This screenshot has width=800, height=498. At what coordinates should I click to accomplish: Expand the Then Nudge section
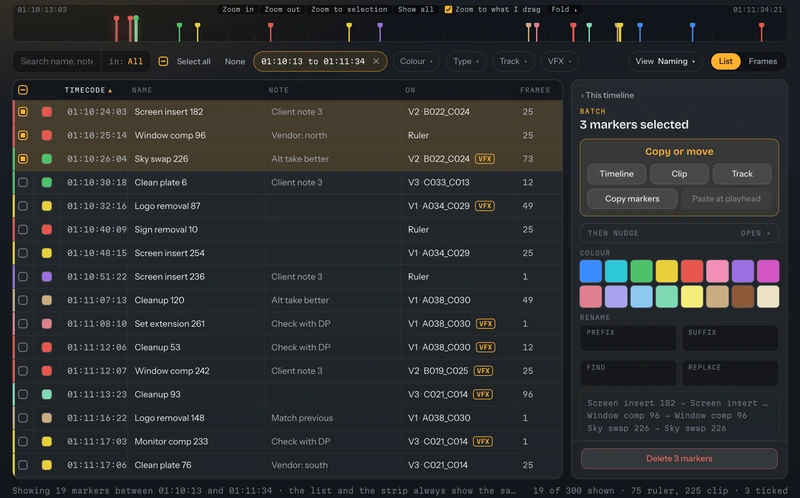[x=679, y=233]
